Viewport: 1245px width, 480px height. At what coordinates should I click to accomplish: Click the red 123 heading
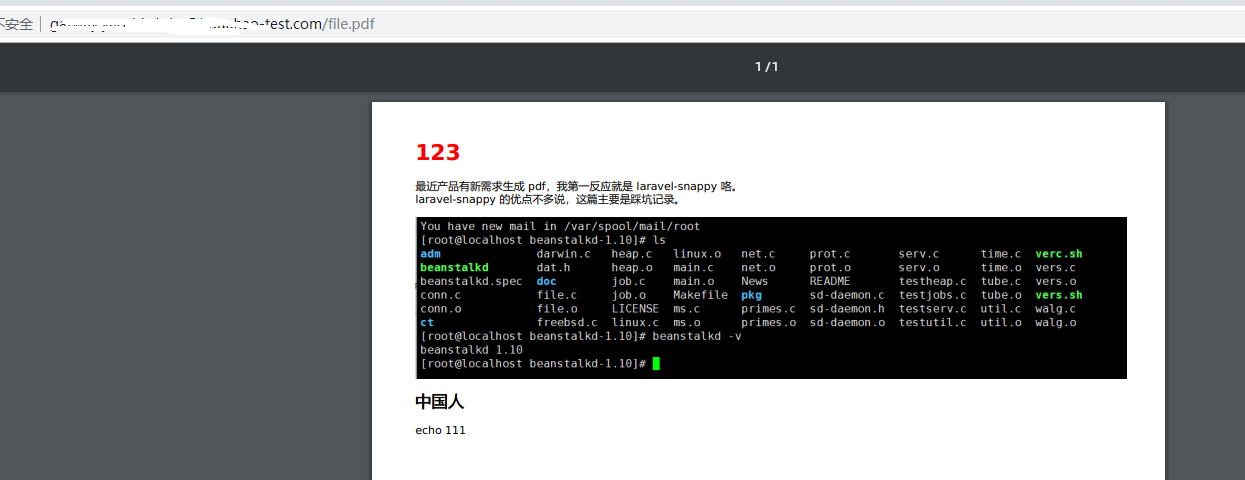tap(437, 153)
